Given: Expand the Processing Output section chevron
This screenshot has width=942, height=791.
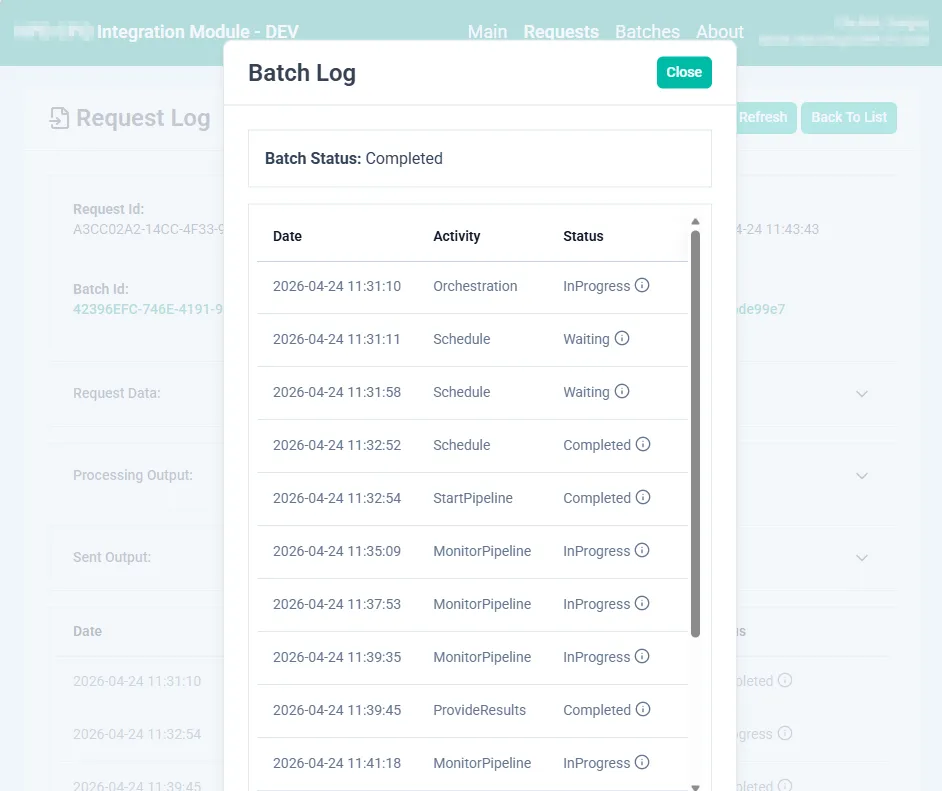Looking at the screenshot, I should point(862,476).
